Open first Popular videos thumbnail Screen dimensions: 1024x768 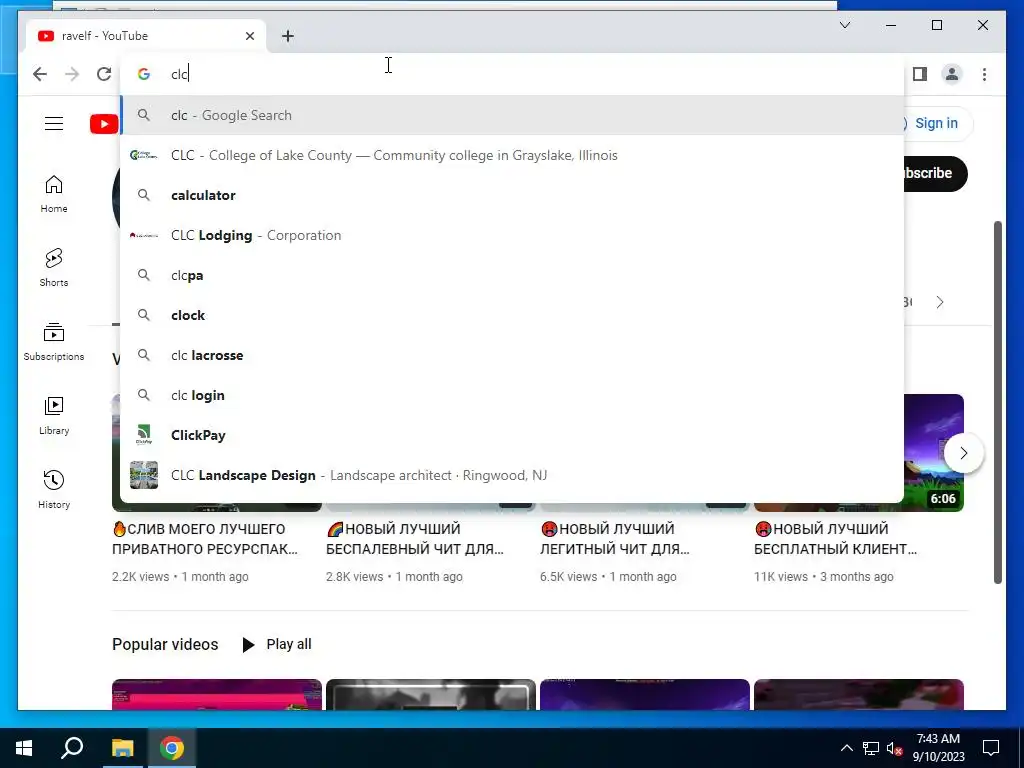click(217, 694)
